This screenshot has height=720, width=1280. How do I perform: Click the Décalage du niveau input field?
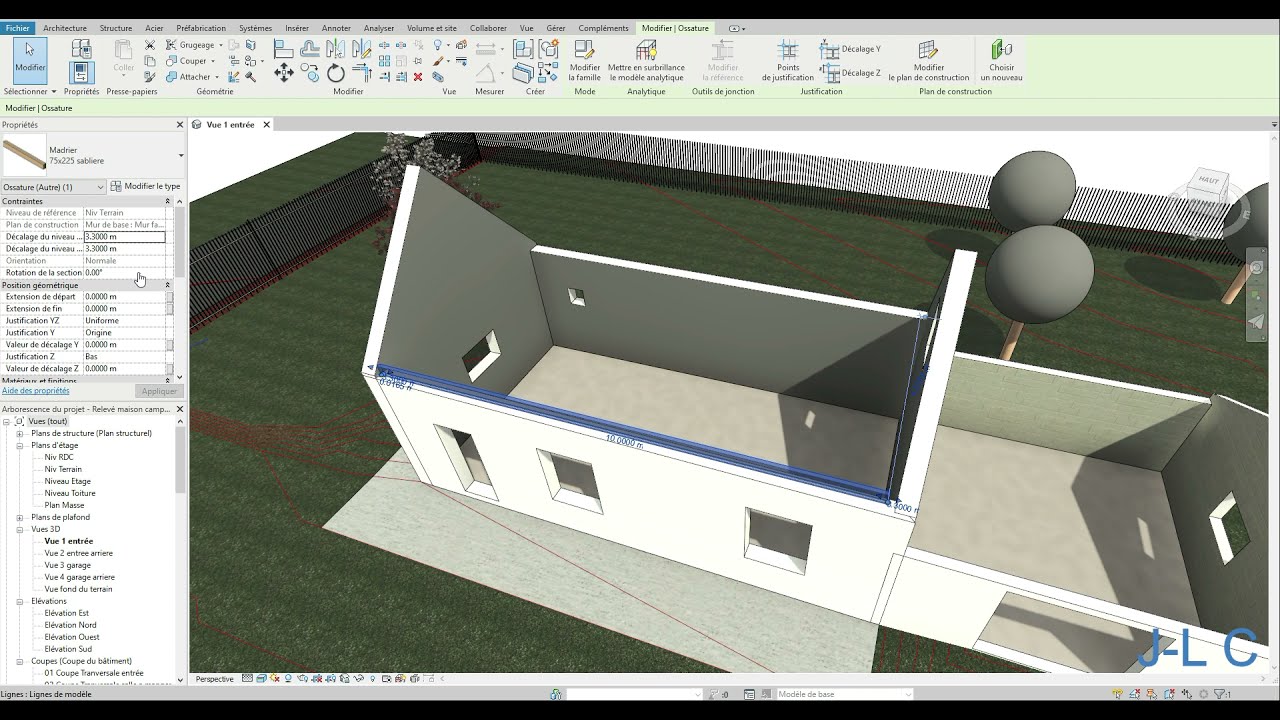pyautogui.click(x=124, y=237)
